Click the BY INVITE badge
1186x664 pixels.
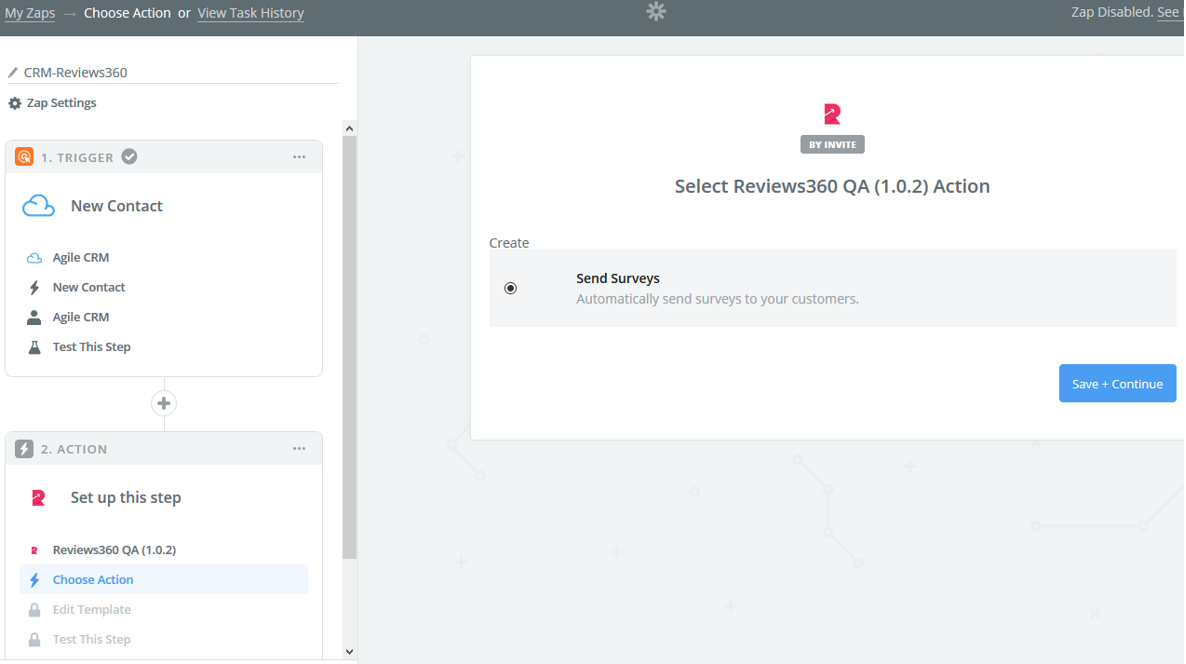[832, 144]
